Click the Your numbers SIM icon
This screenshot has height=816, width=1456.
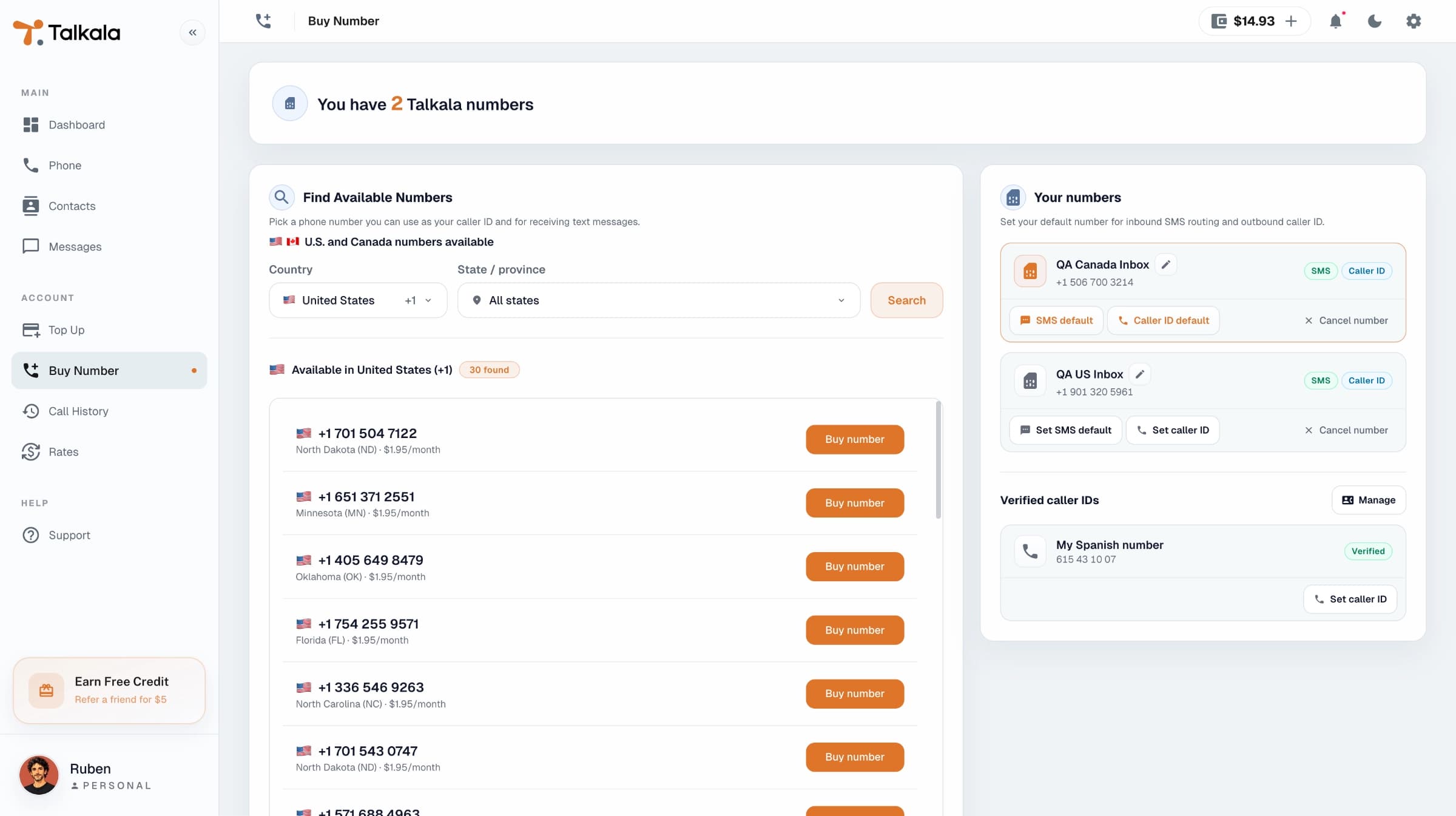[1013, 197]
